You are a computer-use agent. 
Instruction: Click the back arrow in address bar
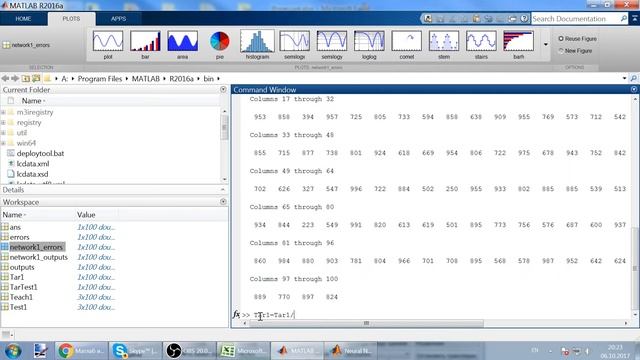[x=5, y=78]
